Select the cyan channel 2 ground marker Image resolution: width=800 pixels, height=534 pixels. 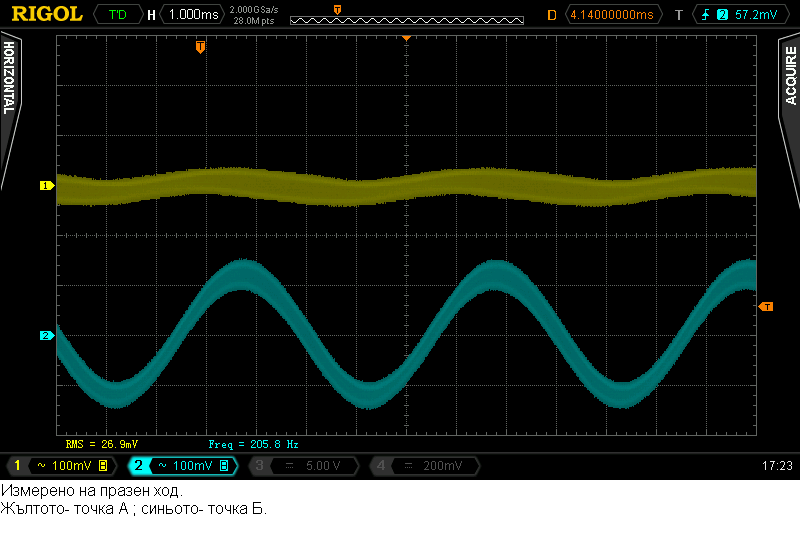(x=47, y=336)
